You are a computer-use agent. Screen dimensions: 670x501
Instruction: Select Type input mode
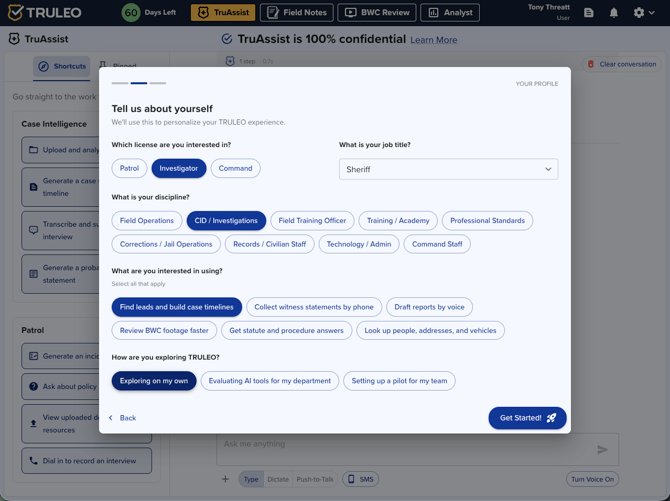point(251,480)
